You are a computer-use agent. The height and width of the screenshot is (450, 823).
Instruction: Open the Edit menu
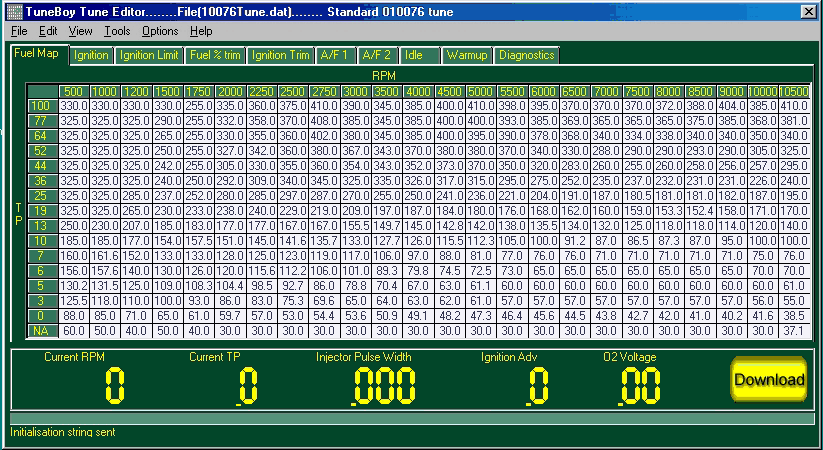point(48,31)
